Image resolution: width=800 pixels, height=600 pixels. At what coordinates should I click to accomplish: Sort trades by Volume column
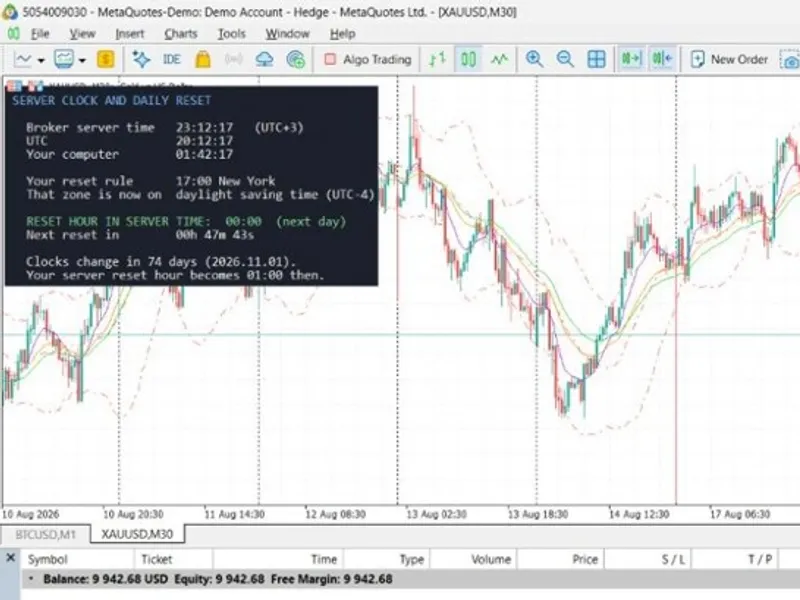[474, 560]
